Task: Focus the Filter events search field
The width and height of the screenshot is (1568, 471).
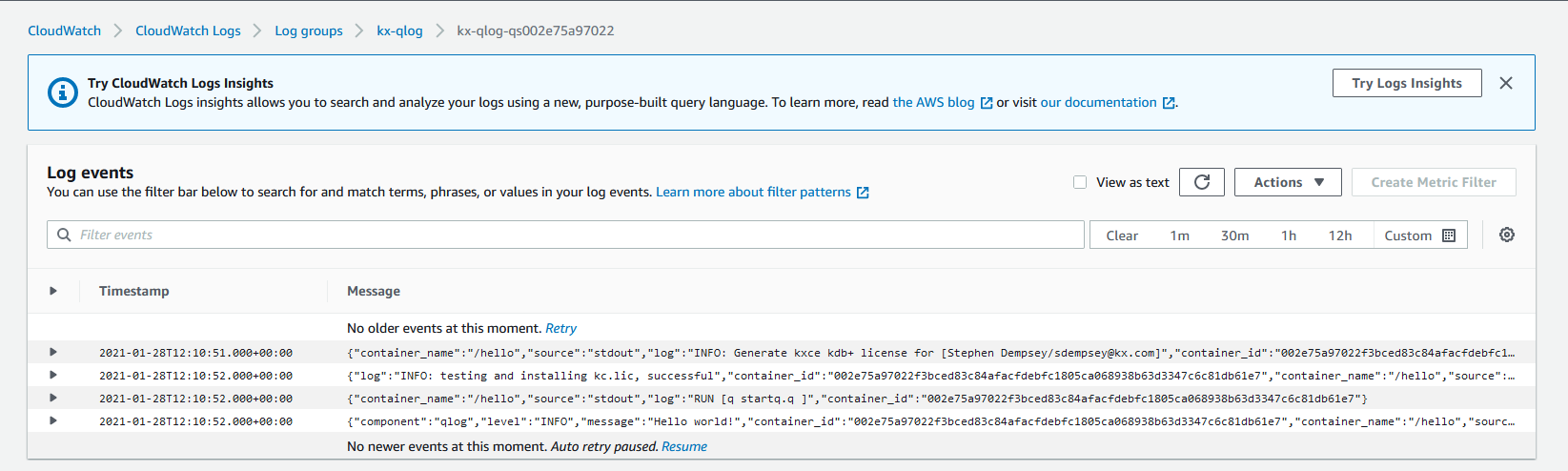Action: (x=565, y=235)
